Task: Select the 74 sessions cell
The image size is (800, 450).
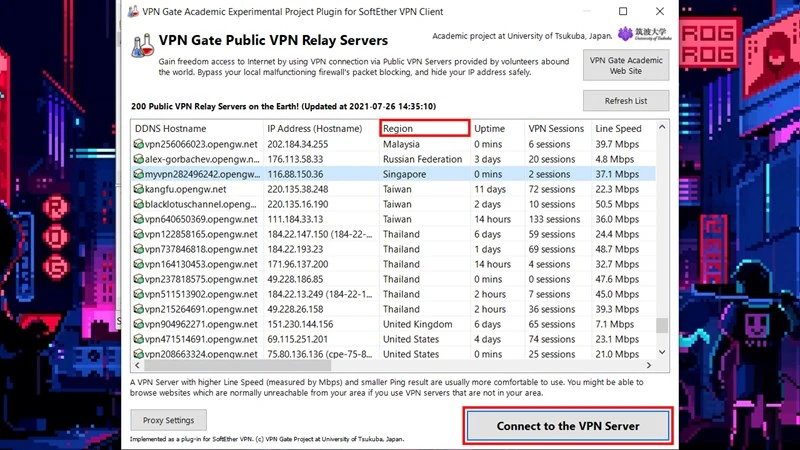Action: coord(552,339)
